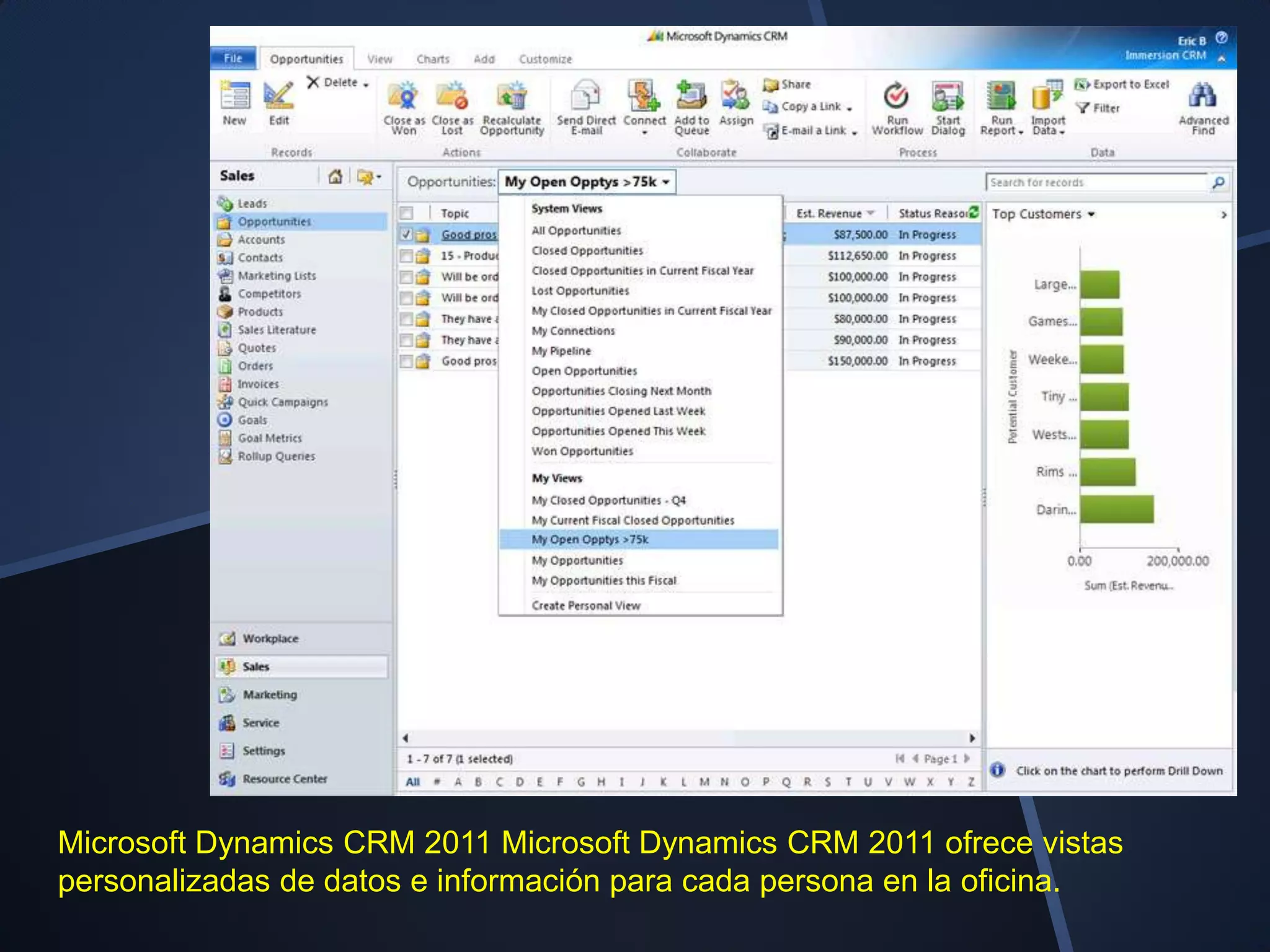
Task: Click the Assign icon
Action: (735, 95)
